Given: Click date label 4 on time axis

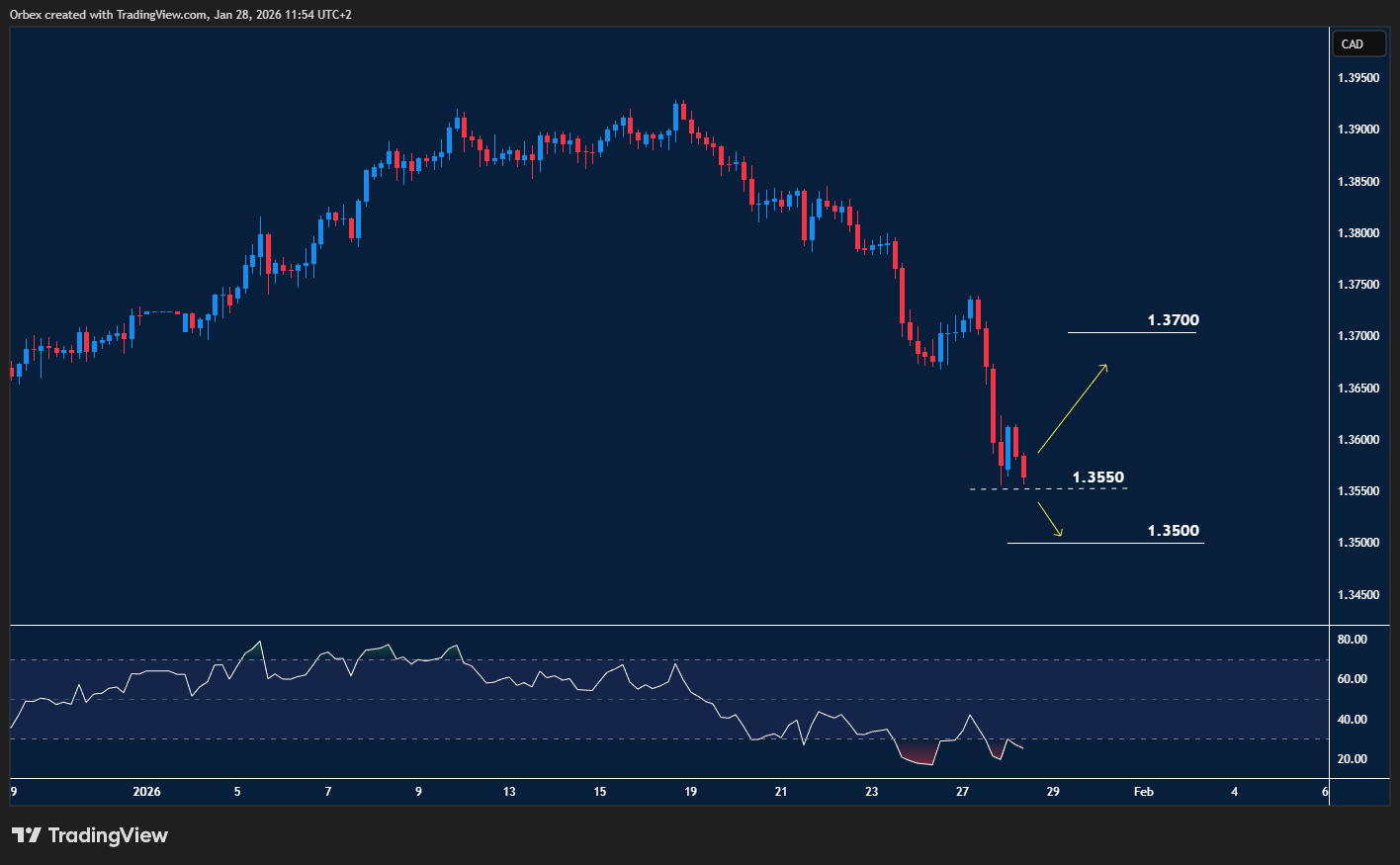Looking at the screenshot, I should [x=1235, y=792].
